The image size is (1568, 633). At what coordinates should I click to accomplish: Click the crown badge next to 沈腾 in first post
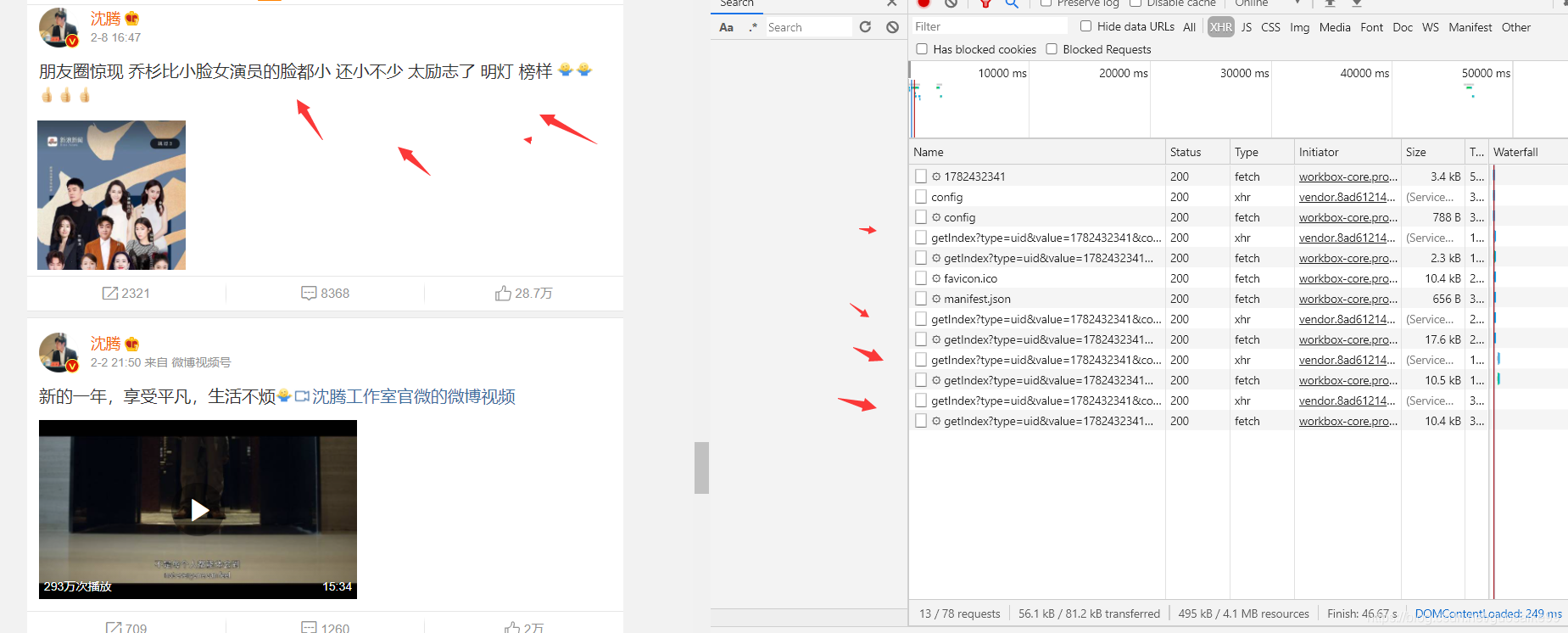[x=132, y=18]
